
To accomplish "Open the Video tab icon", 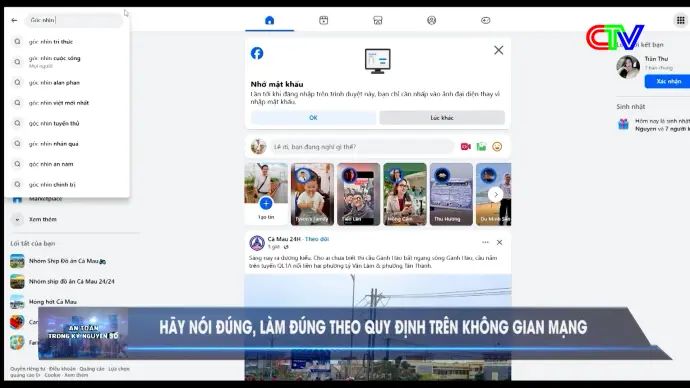I will click(323, 20).
